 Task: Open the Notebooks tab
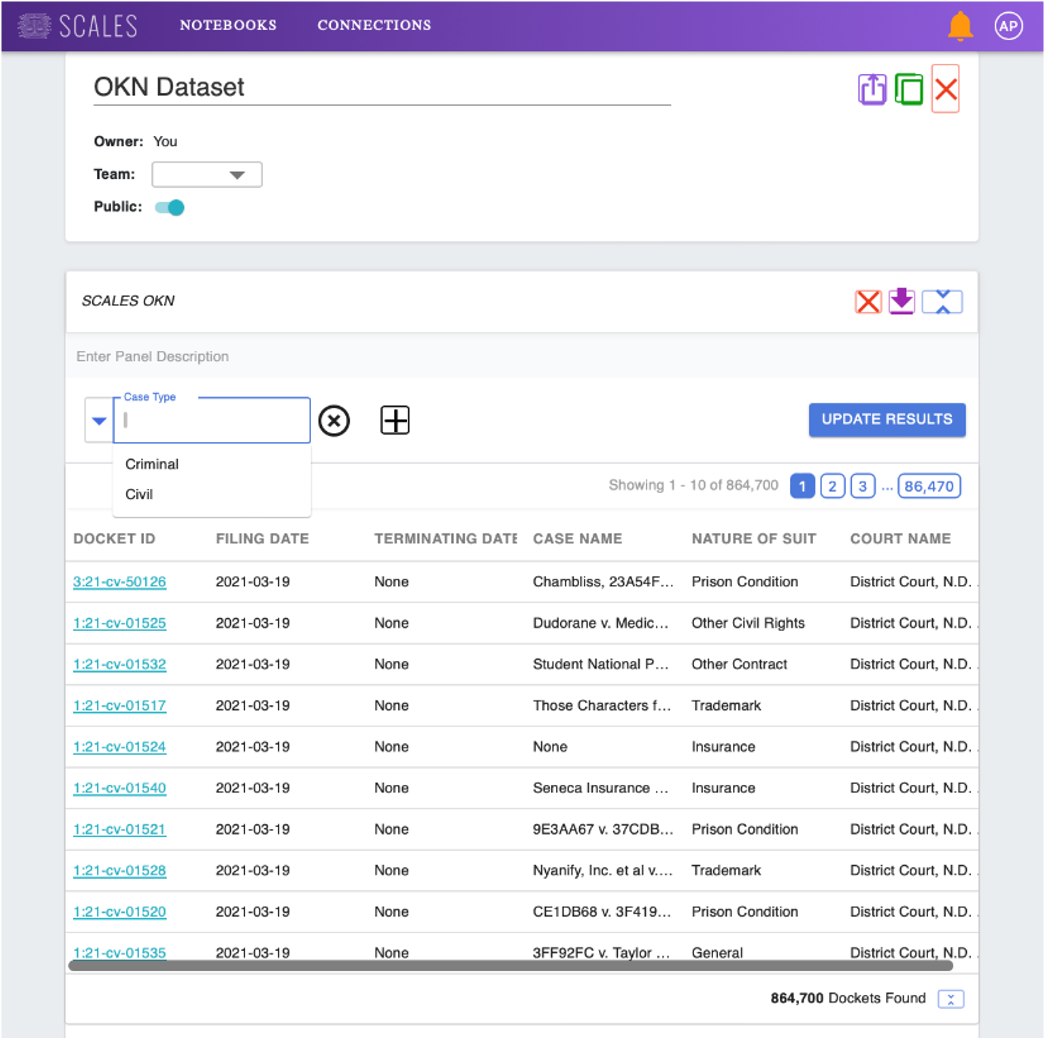coord(228,25)
